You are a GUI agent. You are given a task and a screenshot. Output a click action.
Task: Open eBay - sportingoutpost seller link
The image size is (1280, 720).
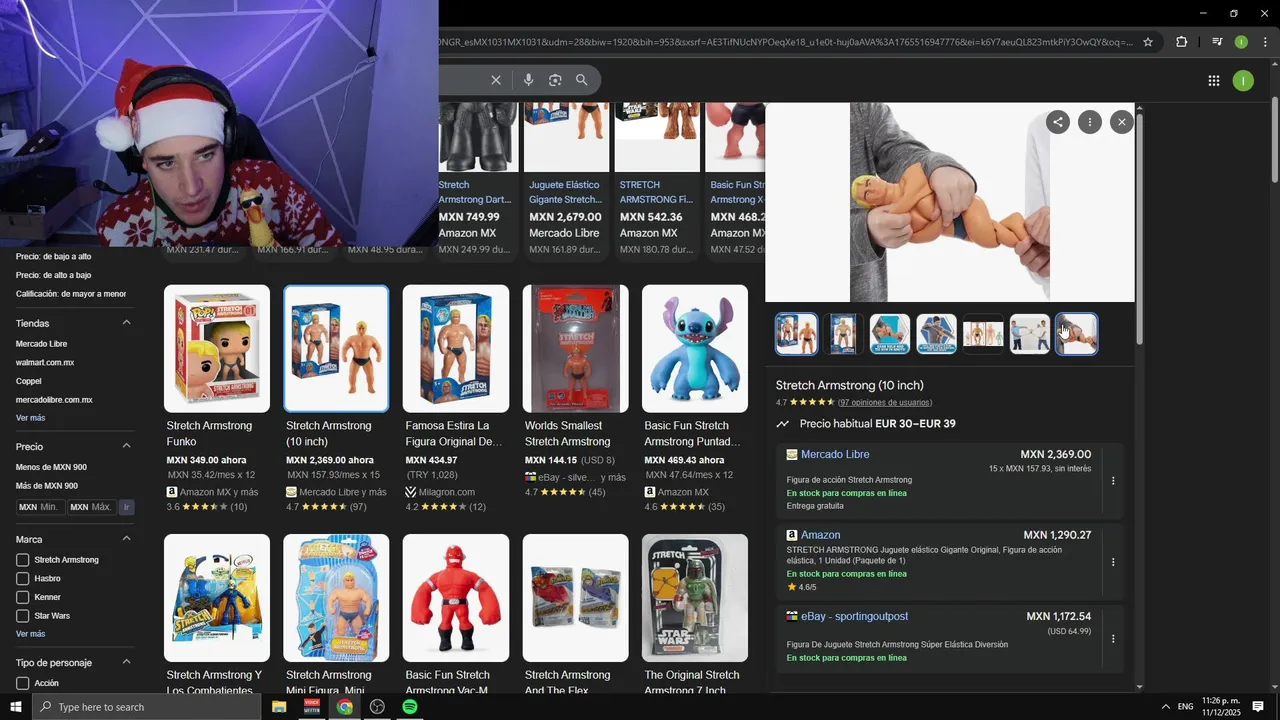point(854,616)
